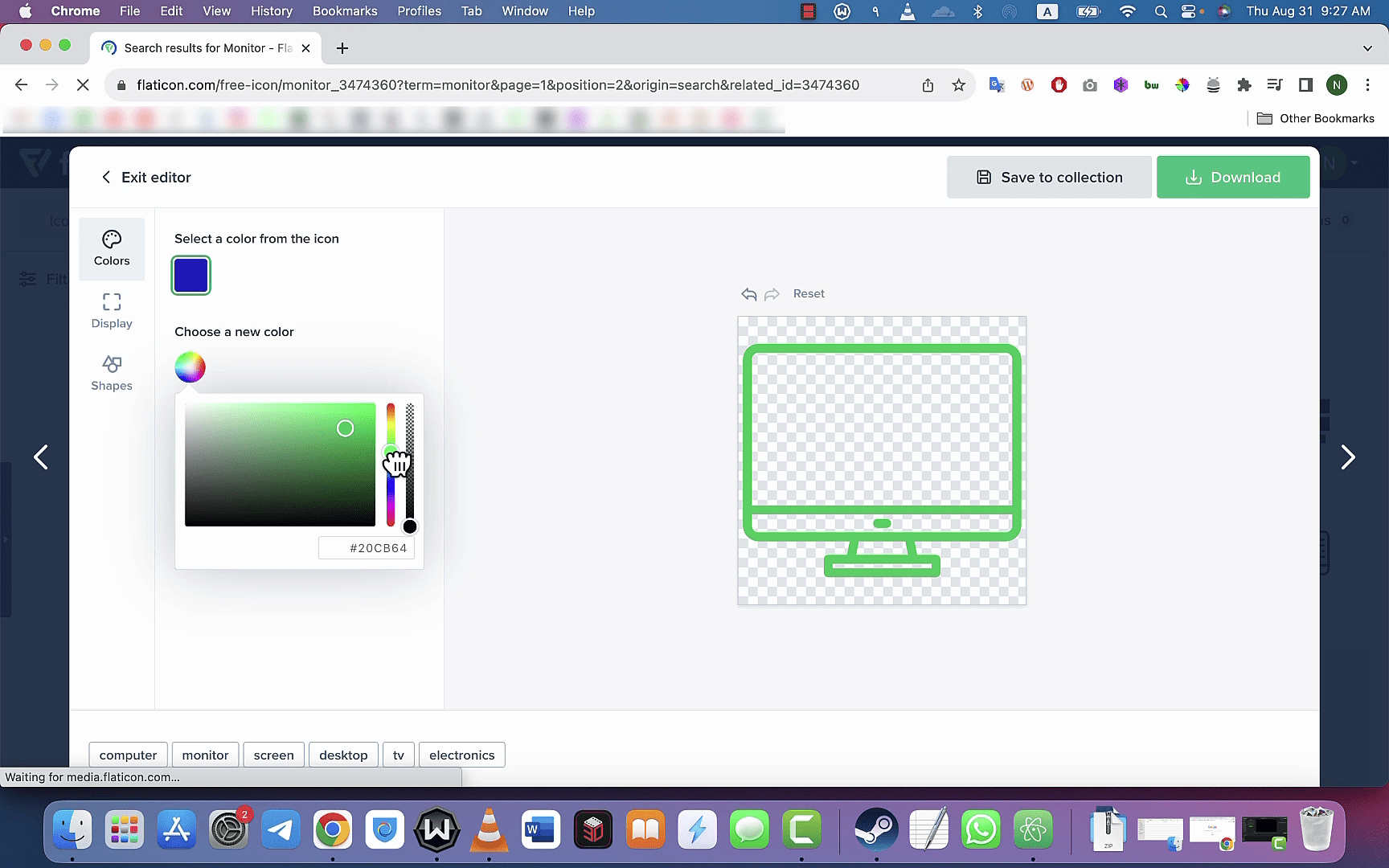Select the blue color swatch from the icon

191,276
